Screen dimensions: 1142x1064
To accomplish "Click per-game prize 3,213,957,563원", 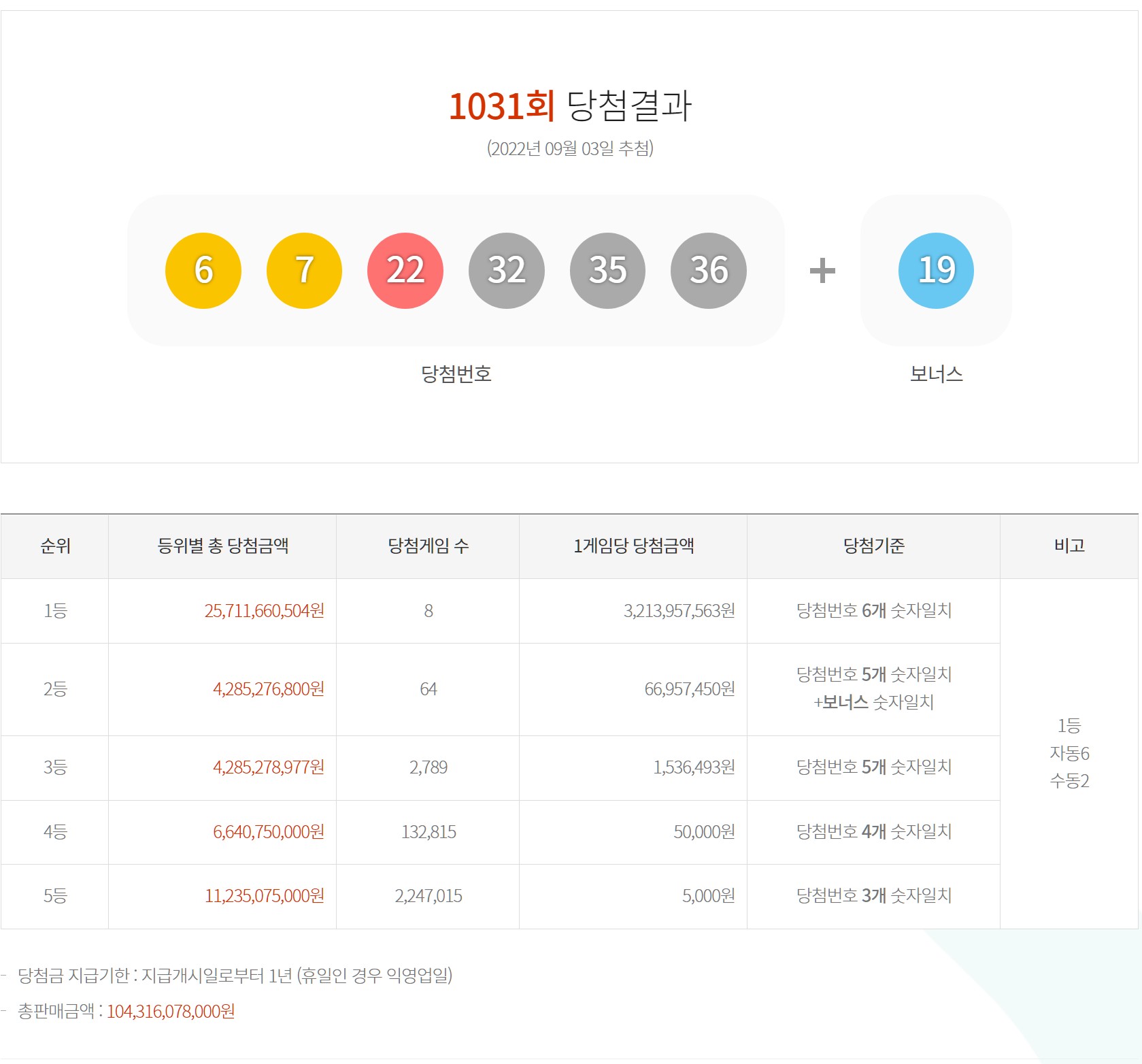I will tap(679, 611).
